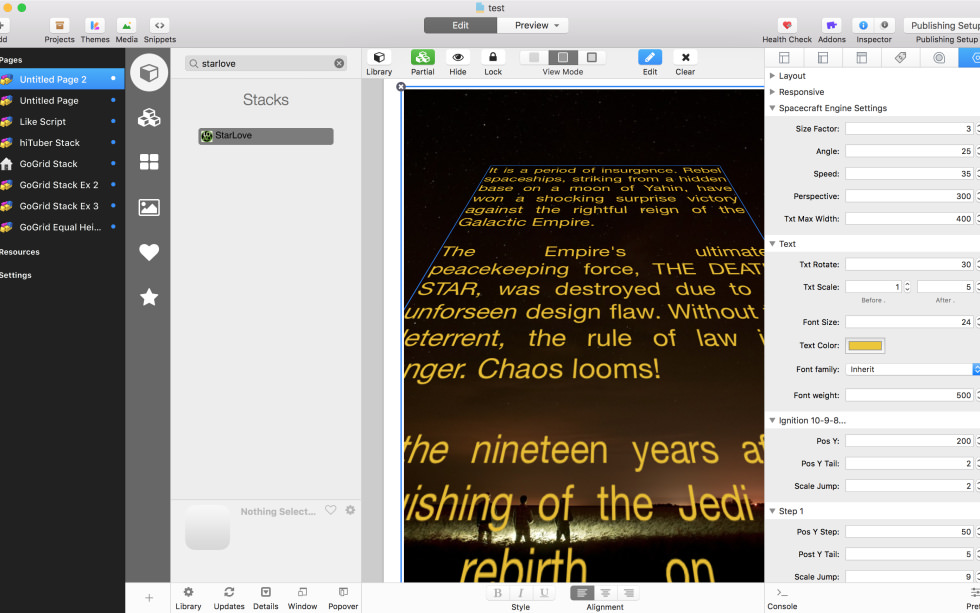This screenshot has width=980, height=613.
Task: Toggle the Lock padlock icon
Action: point(492,57)
